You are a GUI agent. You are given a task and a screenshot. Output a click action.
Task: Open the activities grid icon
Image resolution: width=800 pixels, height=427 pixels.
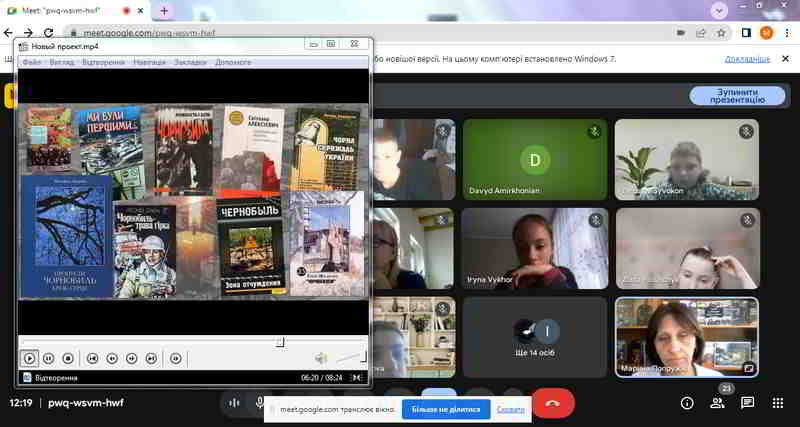[x=778, y=404]
